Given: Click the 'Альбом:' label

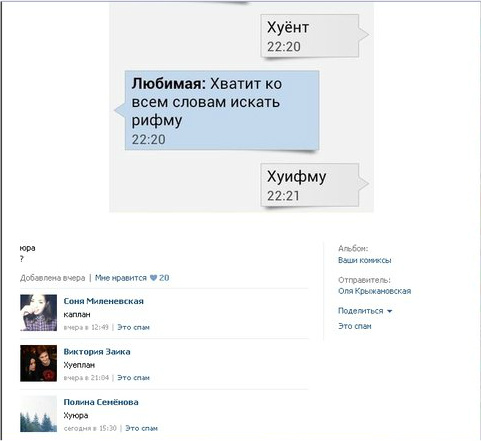Looking at the screenshot, I should (353, 249).
